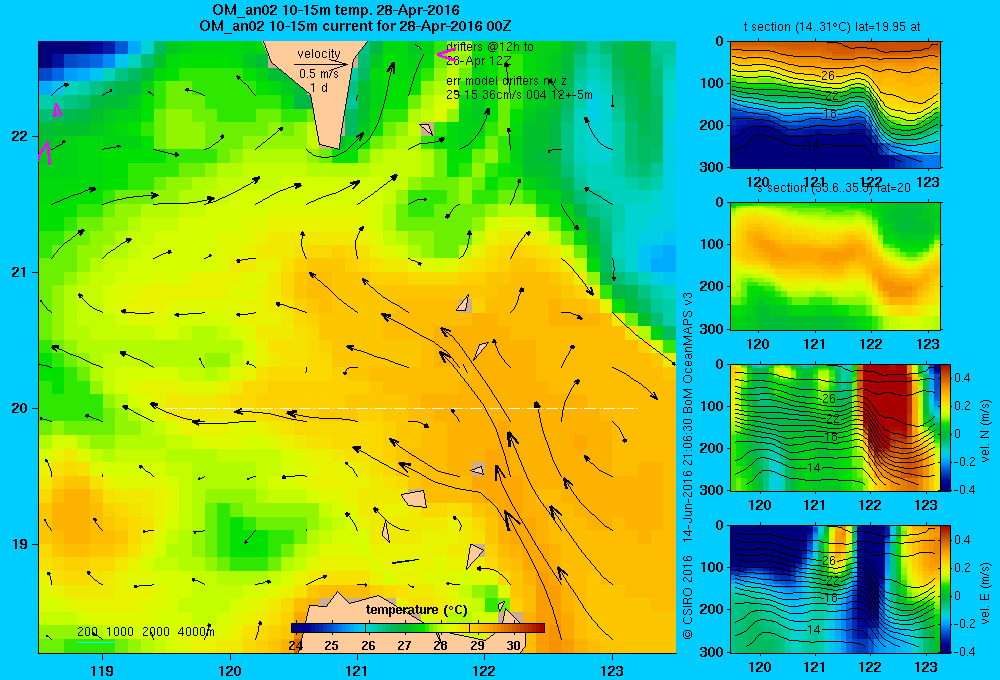
Task: Open the temperature section plot thumbnail
Action: [835, 105]
